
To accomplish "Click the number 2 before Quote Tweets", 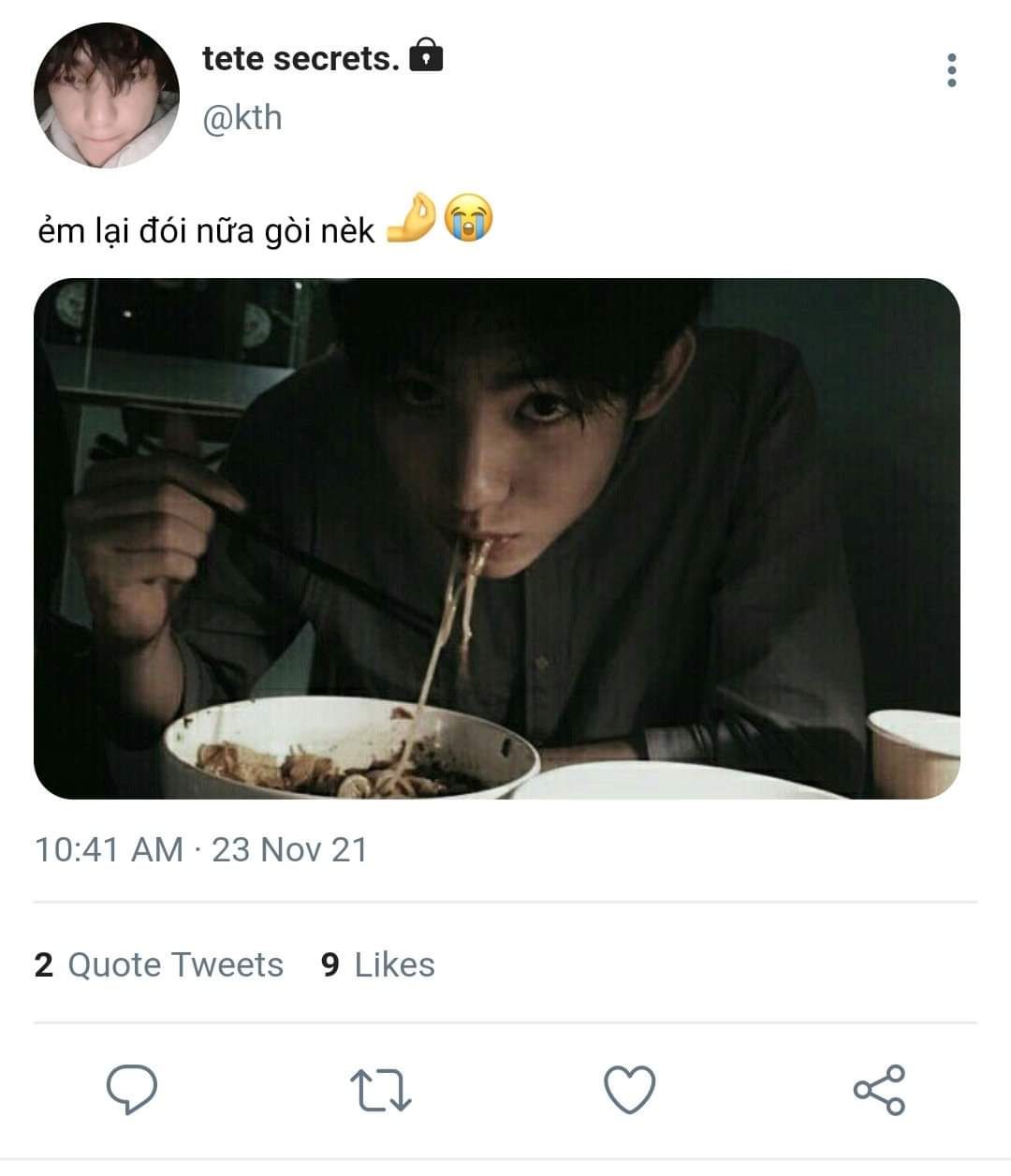I will click(x=44, y=964).
